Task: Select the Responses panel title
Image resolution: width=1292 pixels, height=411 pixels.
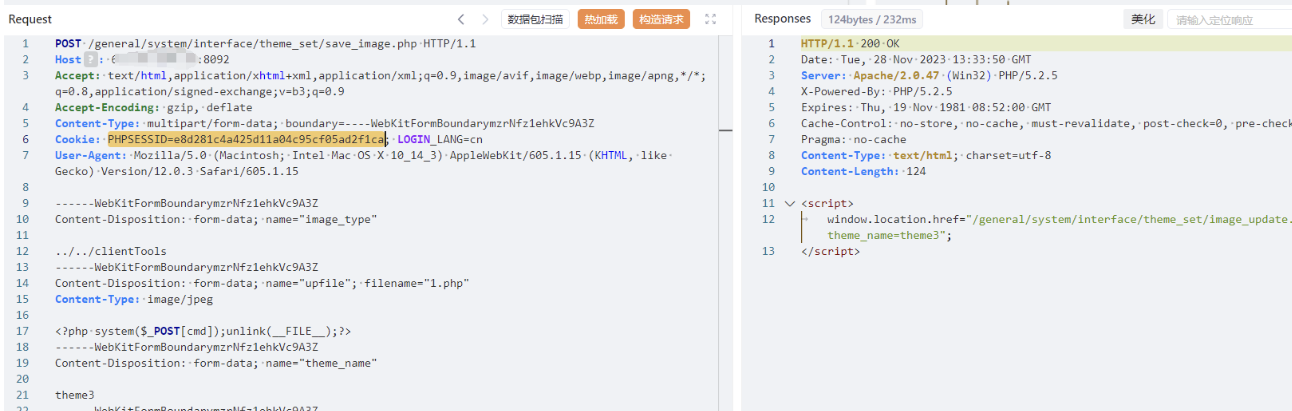Action: [x=782, y=19]
